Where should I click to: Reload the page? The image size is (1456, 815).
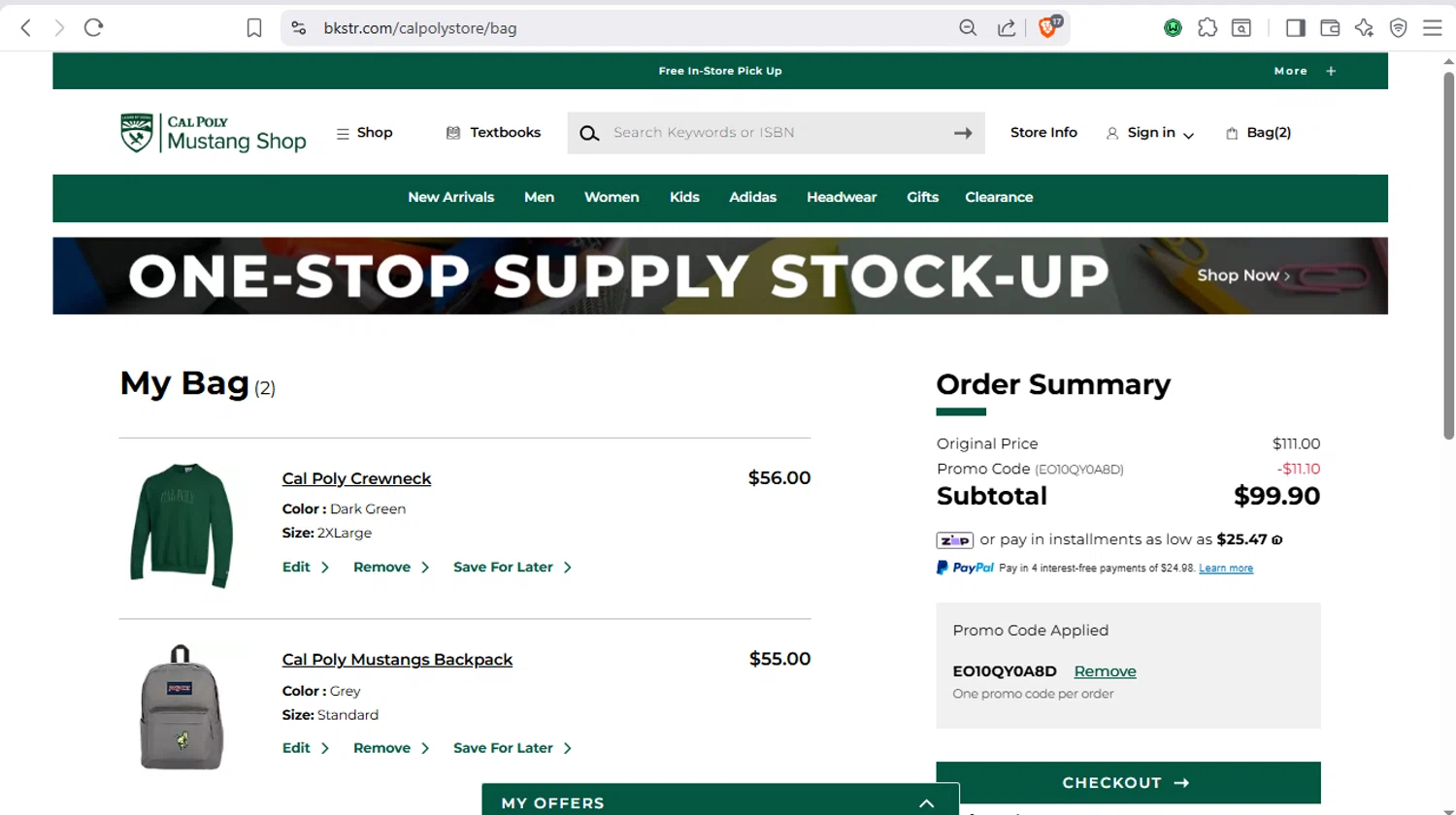point(93,28)
